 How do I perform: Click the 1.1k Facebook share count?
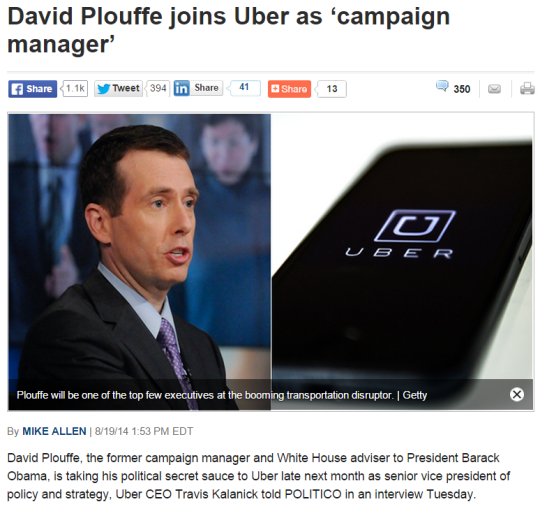pos(75,89)
